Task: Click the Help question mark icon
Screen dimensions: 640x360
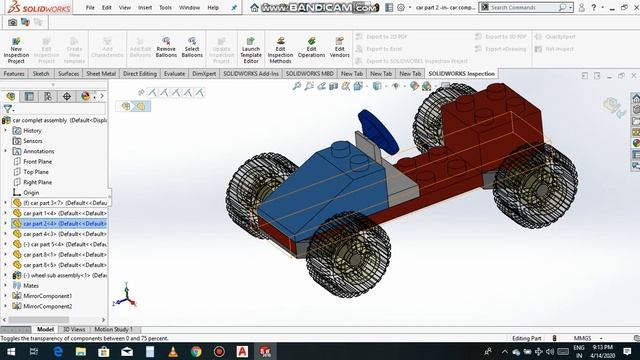Action: pyautogui.click(x=594, y=7)
